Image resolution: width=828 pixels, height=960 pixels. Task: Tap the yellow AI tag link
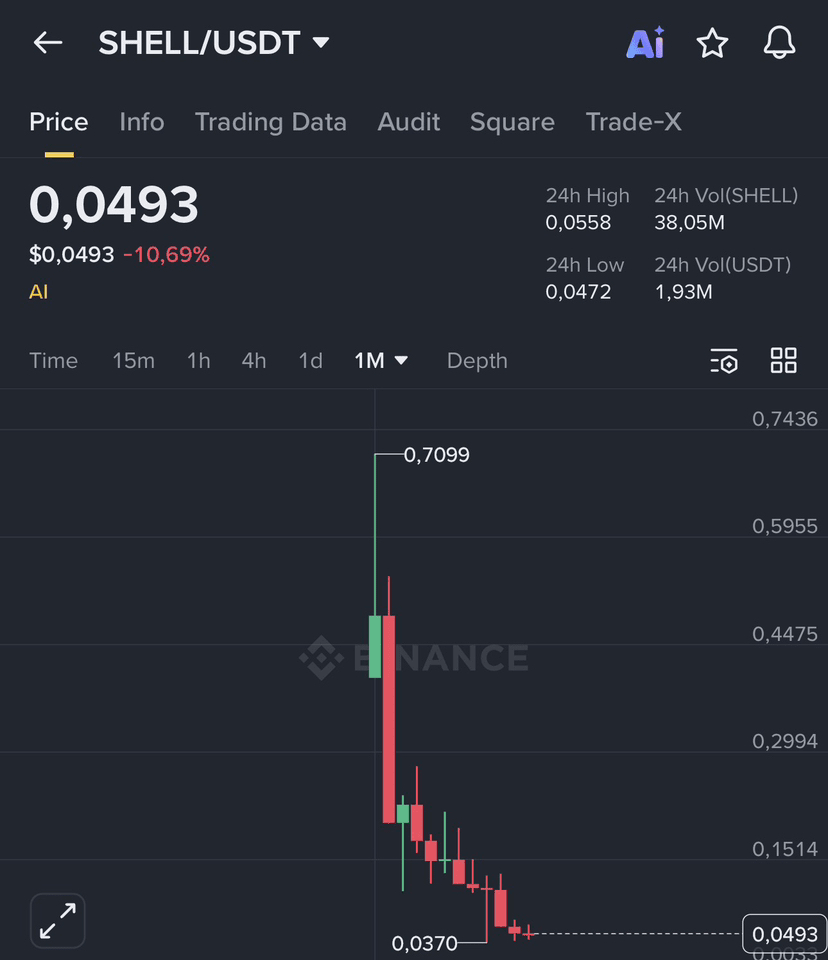(x=38, y=292)
